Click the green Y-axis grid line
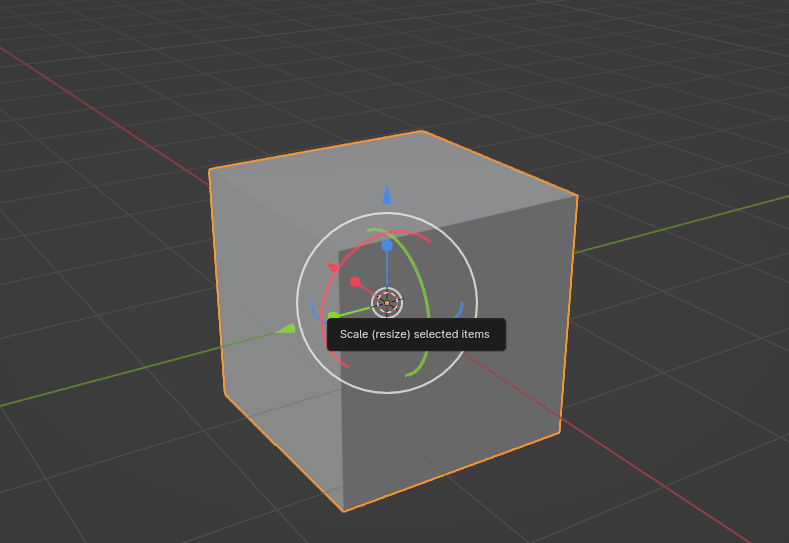Screen dimensions: 789x543 [x=100, y=382]
